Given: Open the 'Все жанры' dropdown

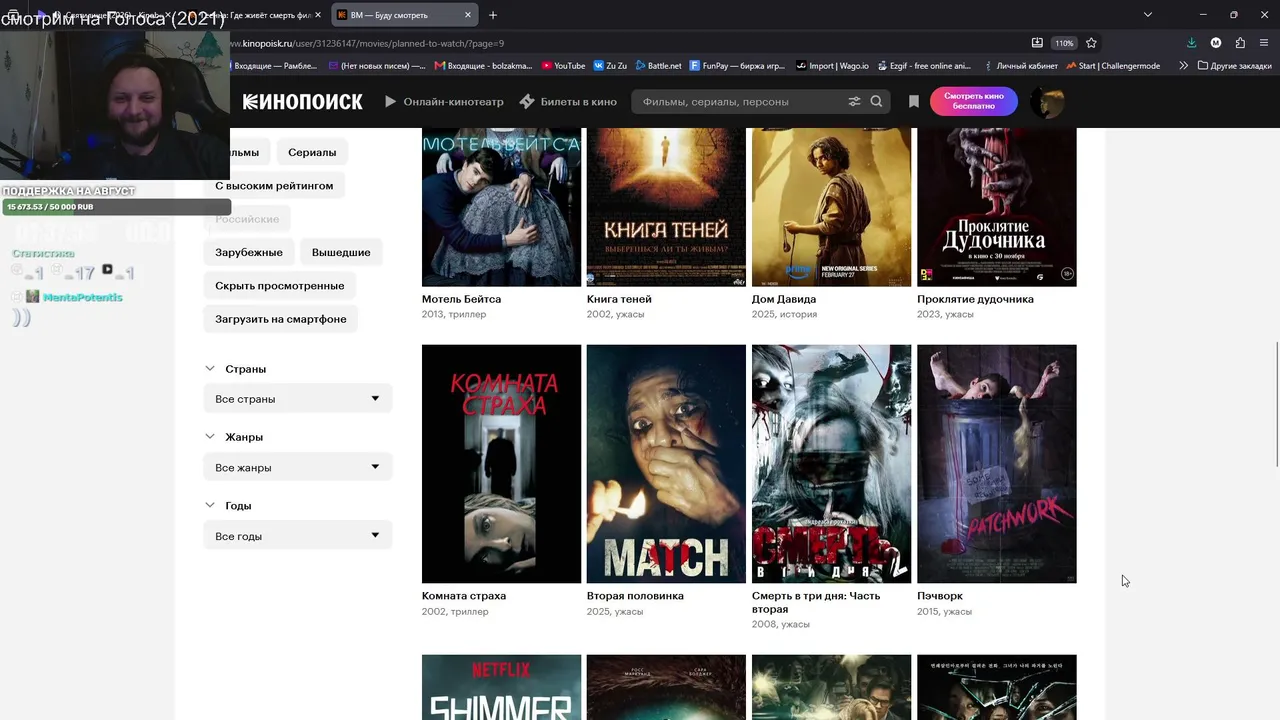Looking at the screenshot, I should point(298,467).
